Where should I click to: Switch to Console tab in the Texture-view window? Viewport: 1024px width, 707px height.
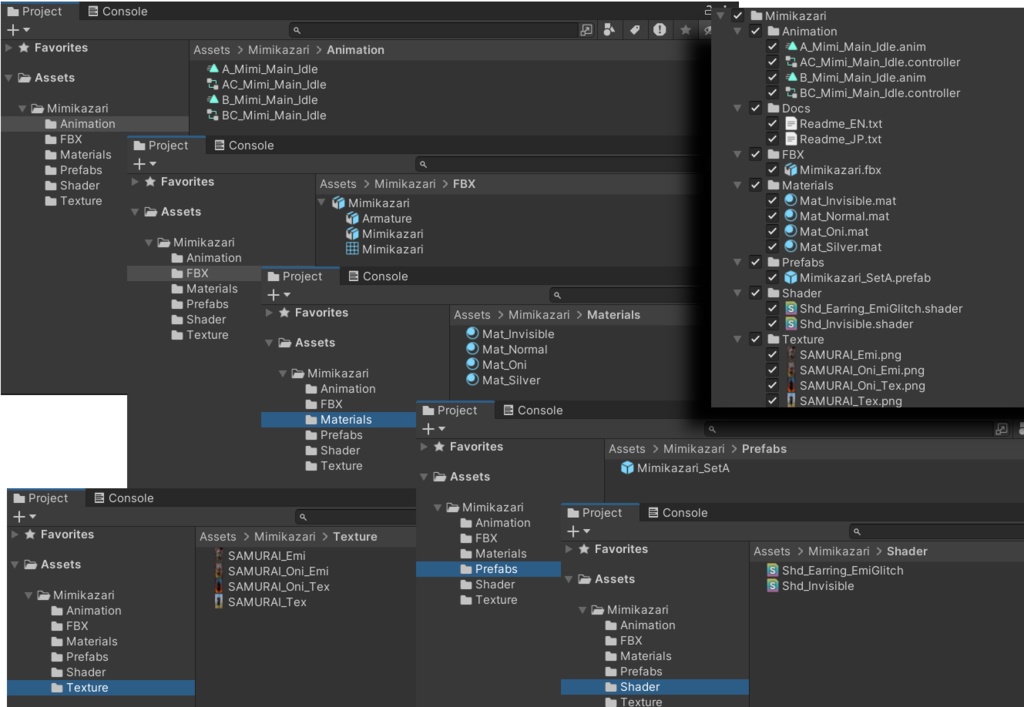pyautogui.click(x=124, y=498)
